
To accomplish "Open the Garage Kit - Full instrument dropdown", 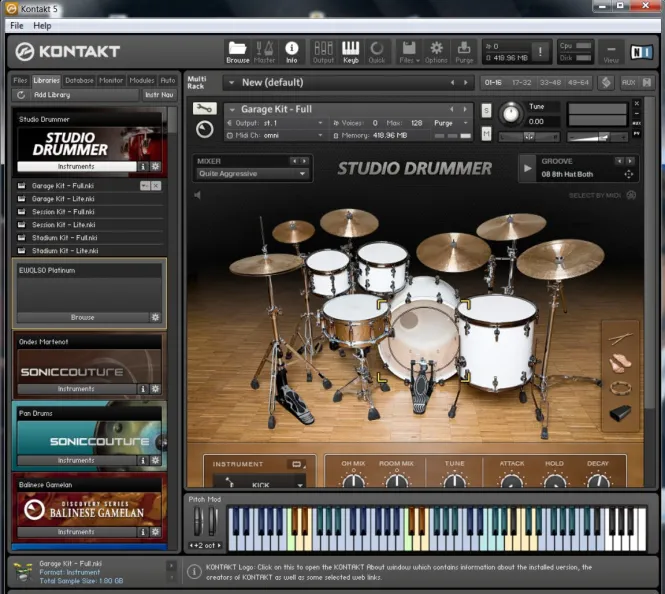I will point(232,109).
